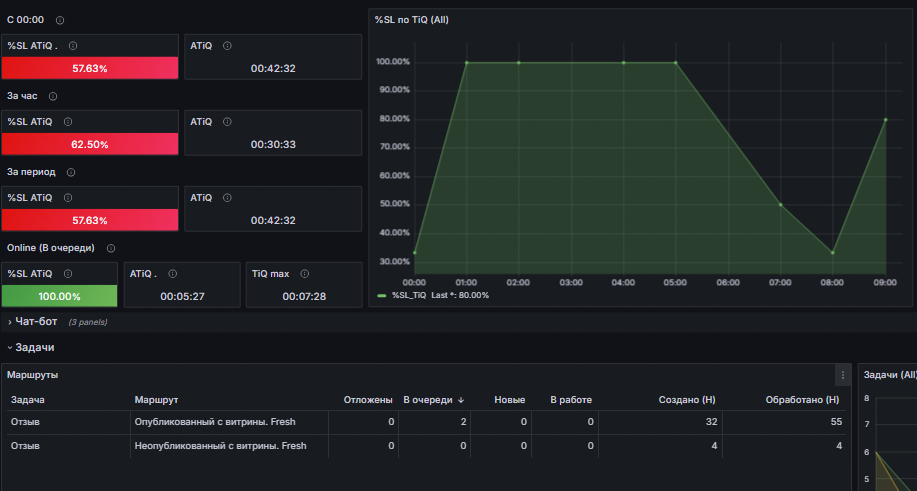Sort table by the 'Маршрут' column header
This screenshot has height=491, width=917.
[156, 400]
